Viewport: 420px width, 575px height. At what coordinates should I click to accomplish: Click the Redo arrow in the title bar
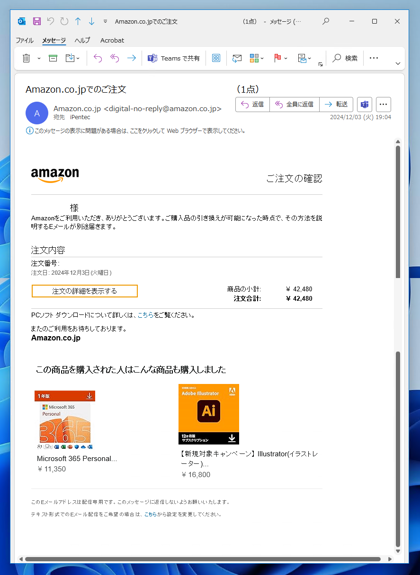point(64,21)
